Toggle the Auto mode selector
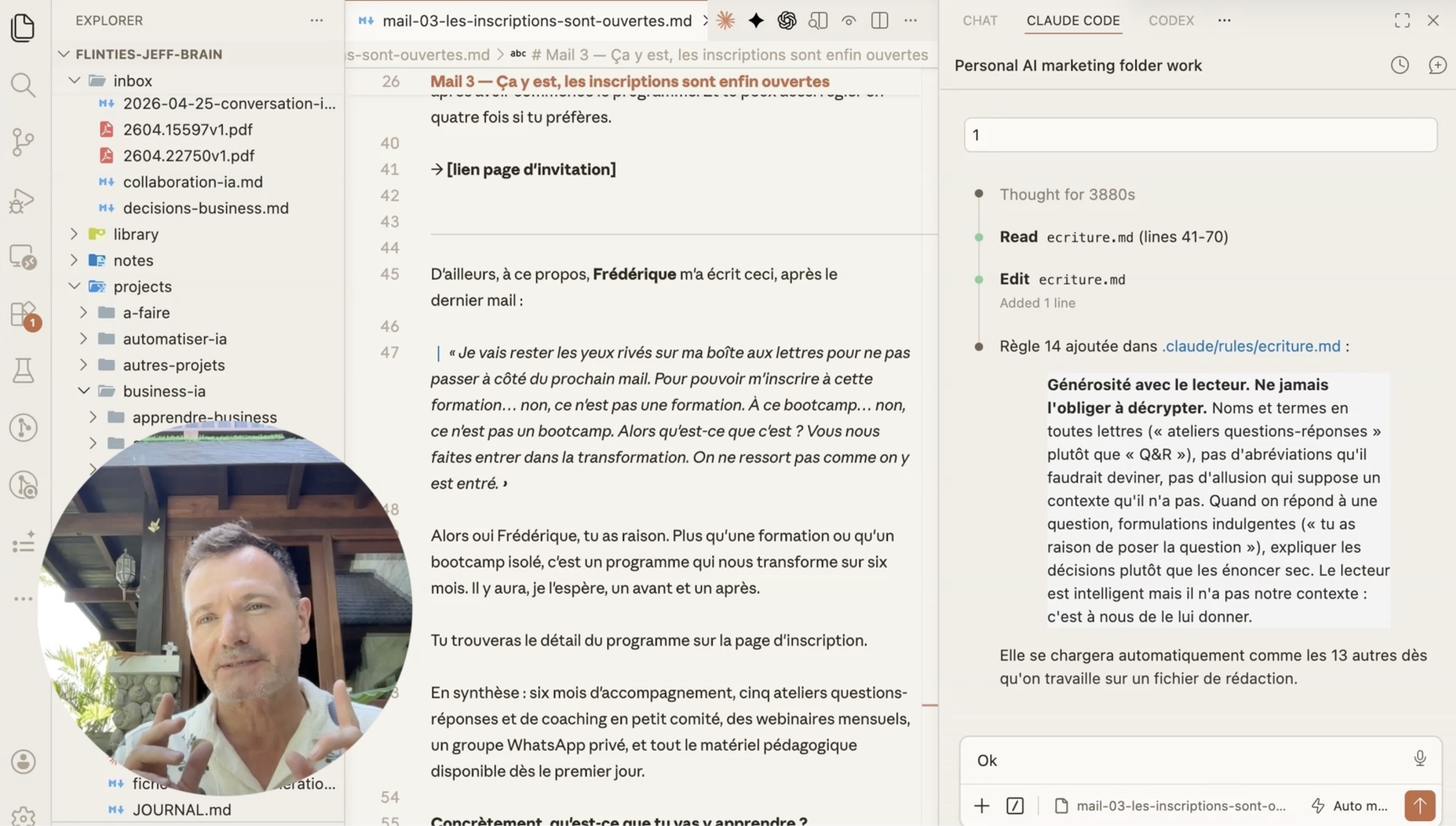The height and width of the screenshot is (826, 1456). (x=1350, y=805)
